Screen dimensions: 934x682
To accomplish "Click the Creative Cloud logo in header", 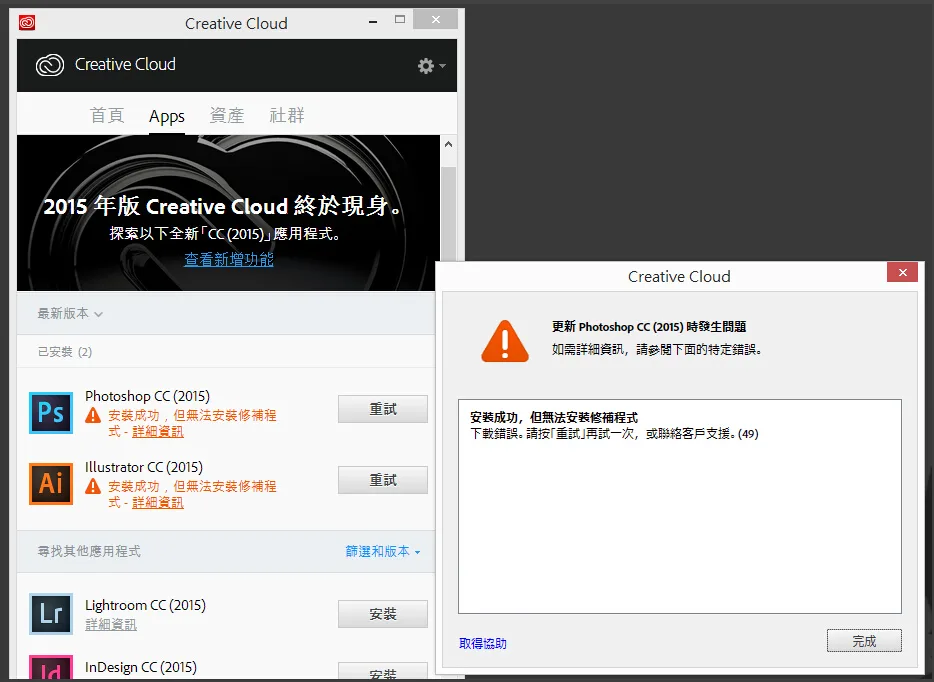I will click(x=49, y=65).
